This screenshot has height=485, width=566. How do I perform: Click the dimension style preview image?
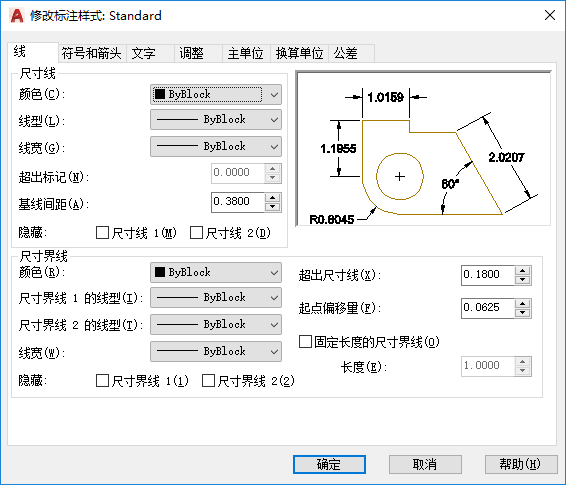click(x=423, y=149)
